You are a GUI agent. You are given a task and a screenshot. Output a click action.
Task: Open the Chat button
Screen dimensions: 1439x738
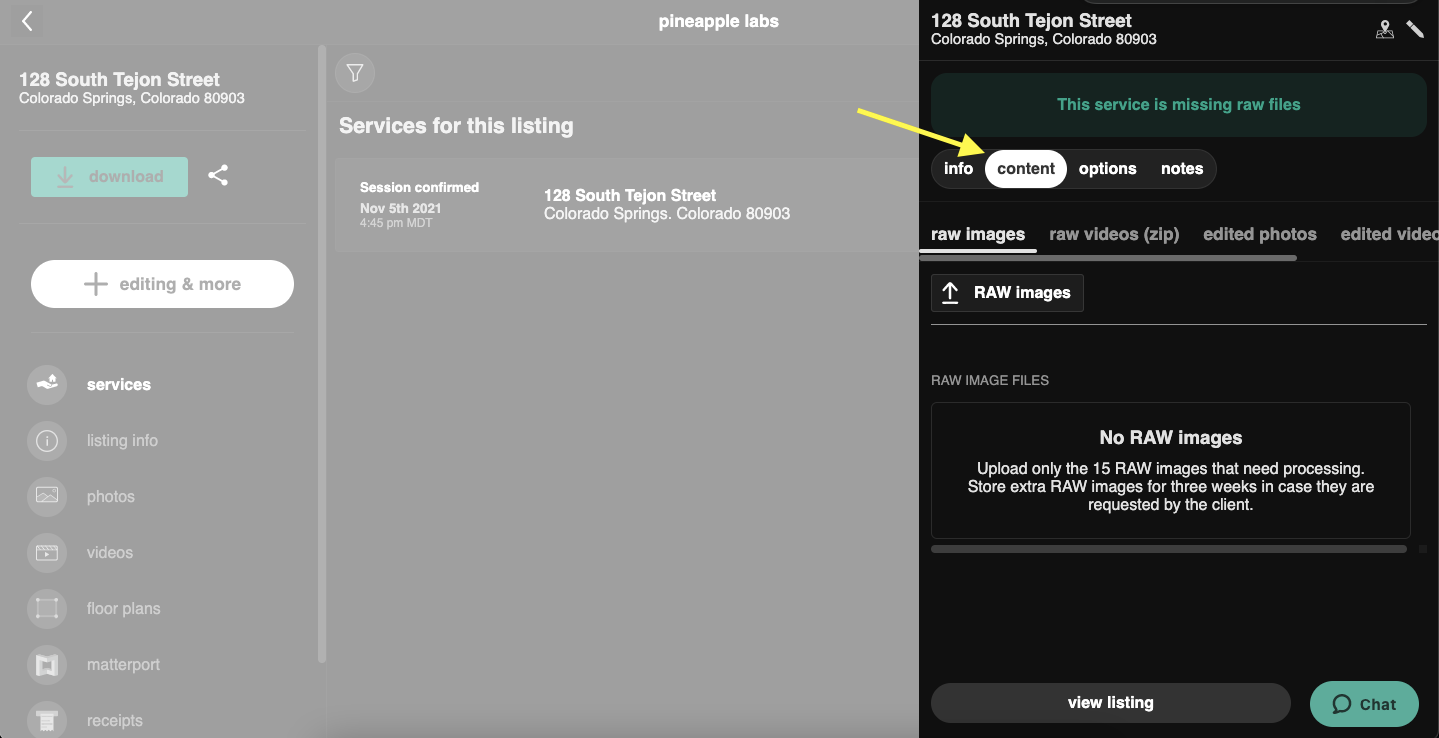point(1363,704)
